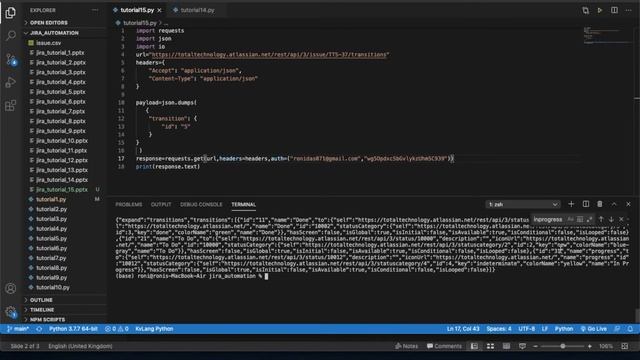Select the TERMINAL panel tab
The width and height of the screenshot is (640, 360).
pos(244,204)
